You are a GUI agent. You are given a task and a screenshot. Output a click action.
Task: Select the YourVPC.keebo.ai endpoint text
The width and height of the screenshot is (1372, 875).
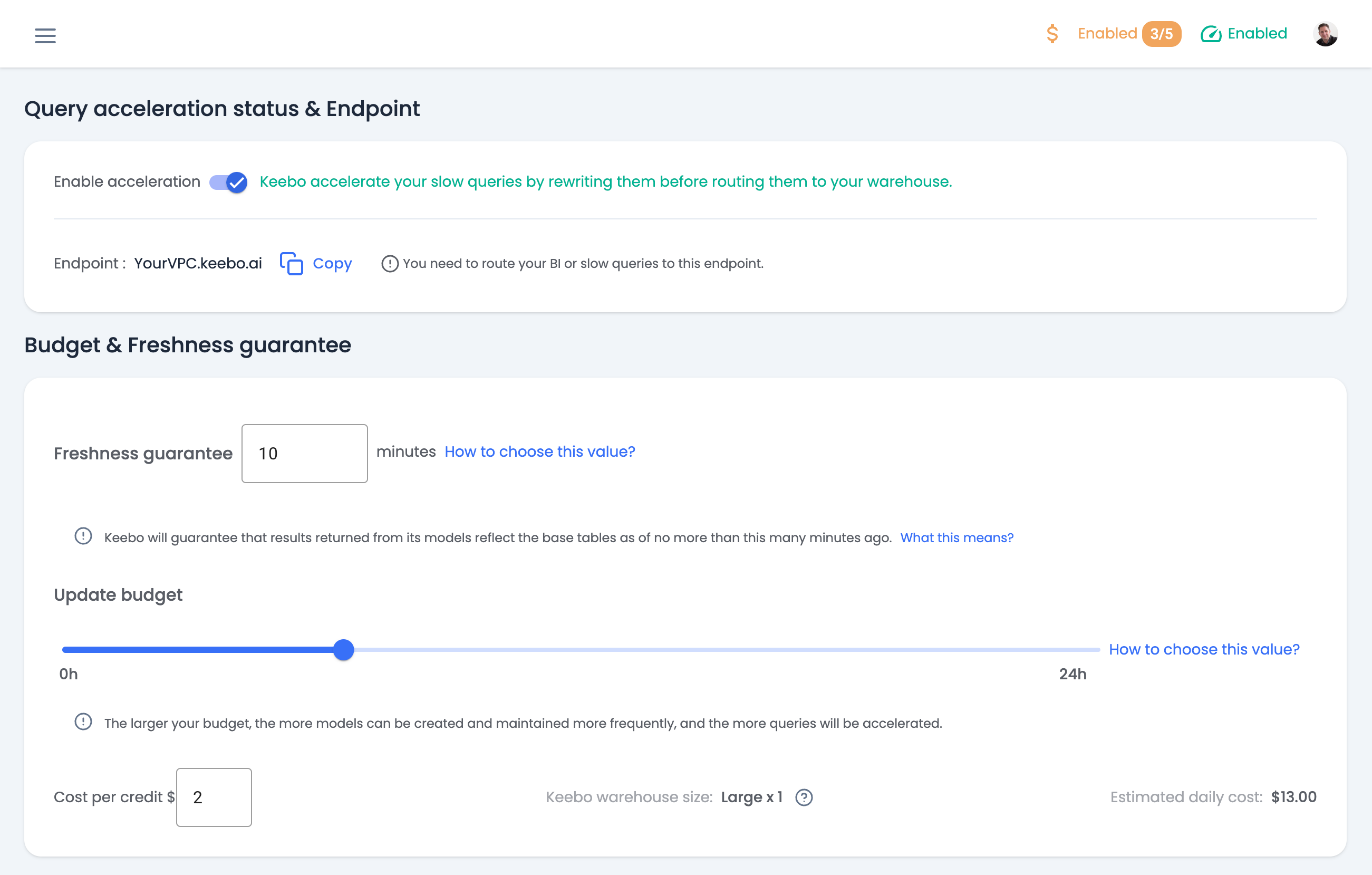(x=198, y=263)
